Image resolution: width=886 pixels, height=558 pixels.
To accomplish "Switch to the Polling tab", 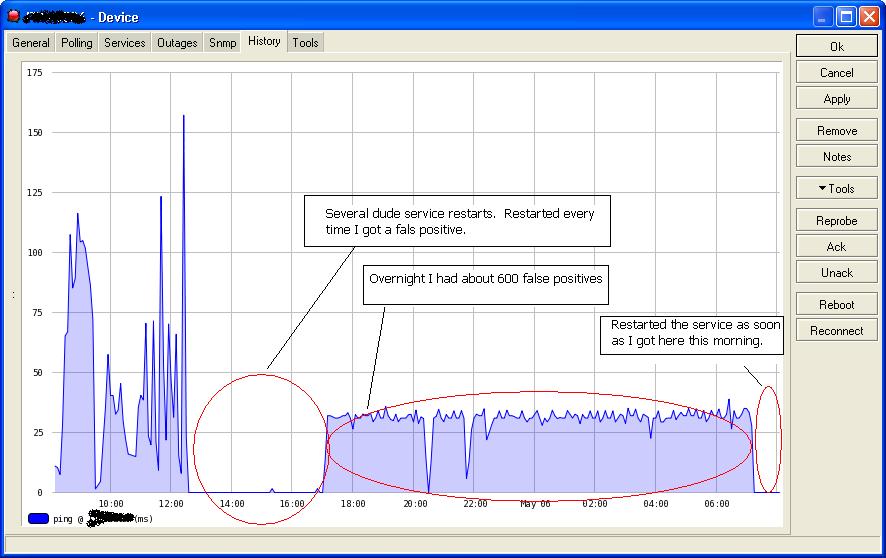I will click(x=77, y=42).
